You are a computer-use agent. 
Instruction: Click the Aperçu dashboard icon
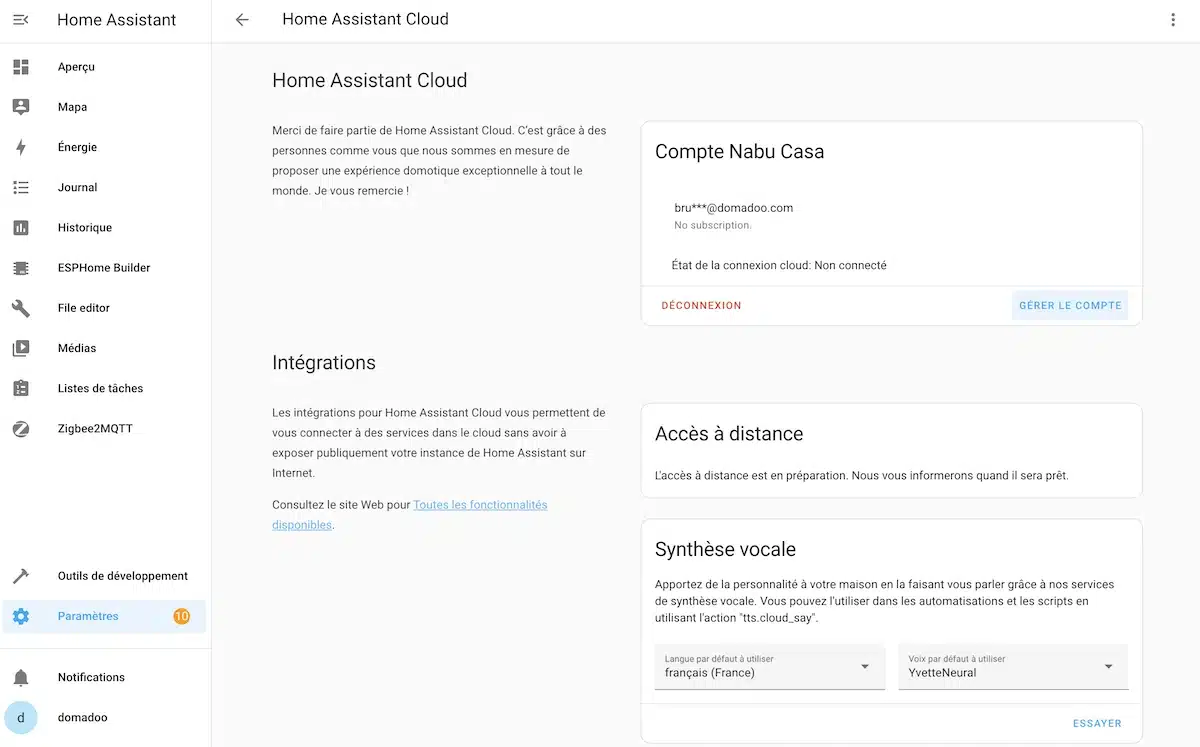[21, 67]
